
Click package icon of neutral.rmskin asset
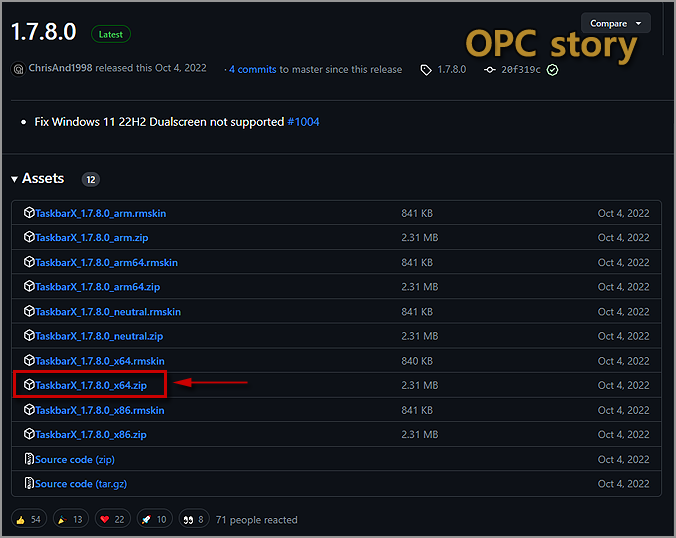(29, 311)
